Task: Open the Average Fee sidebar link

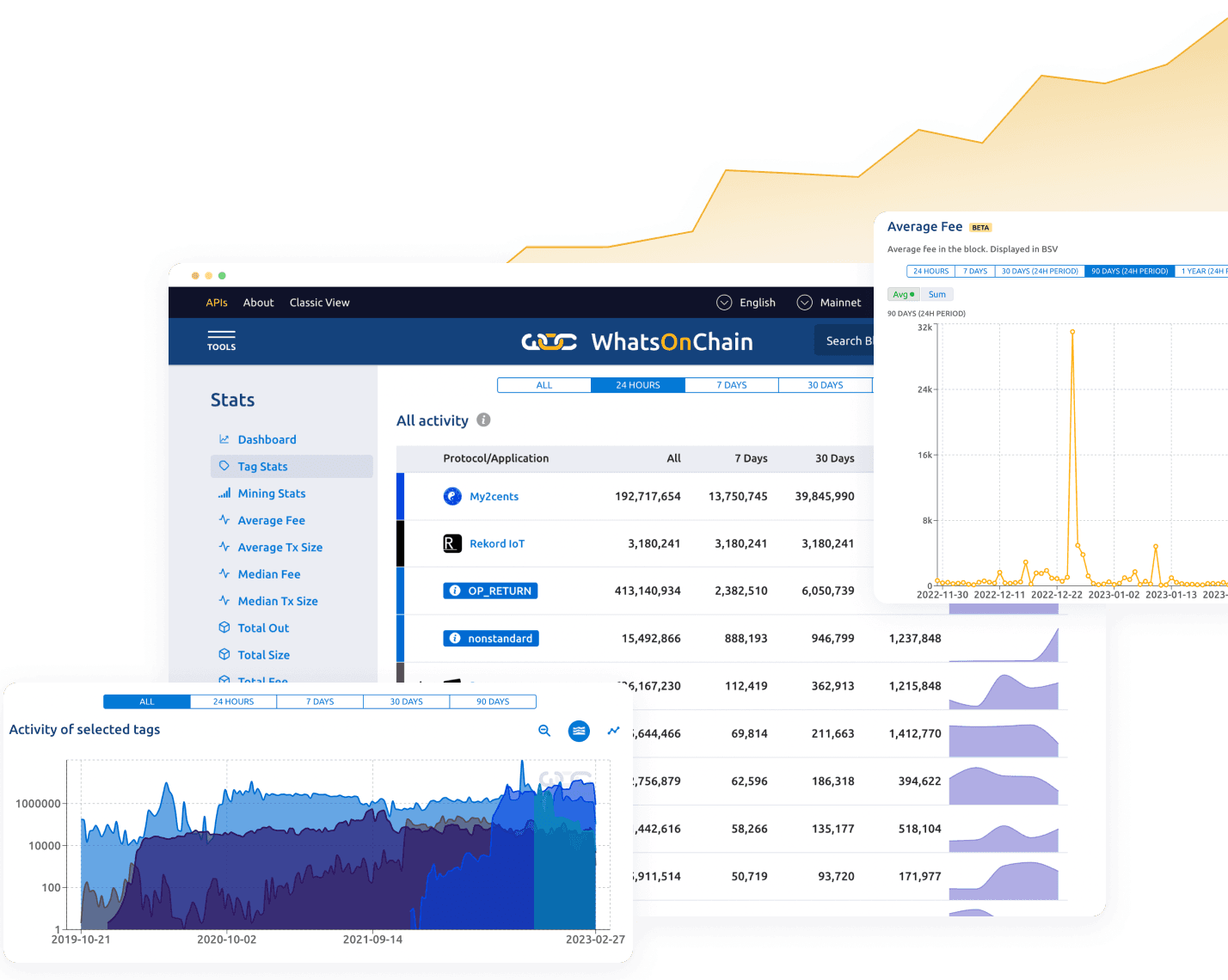Action: (x=271, y=520)
